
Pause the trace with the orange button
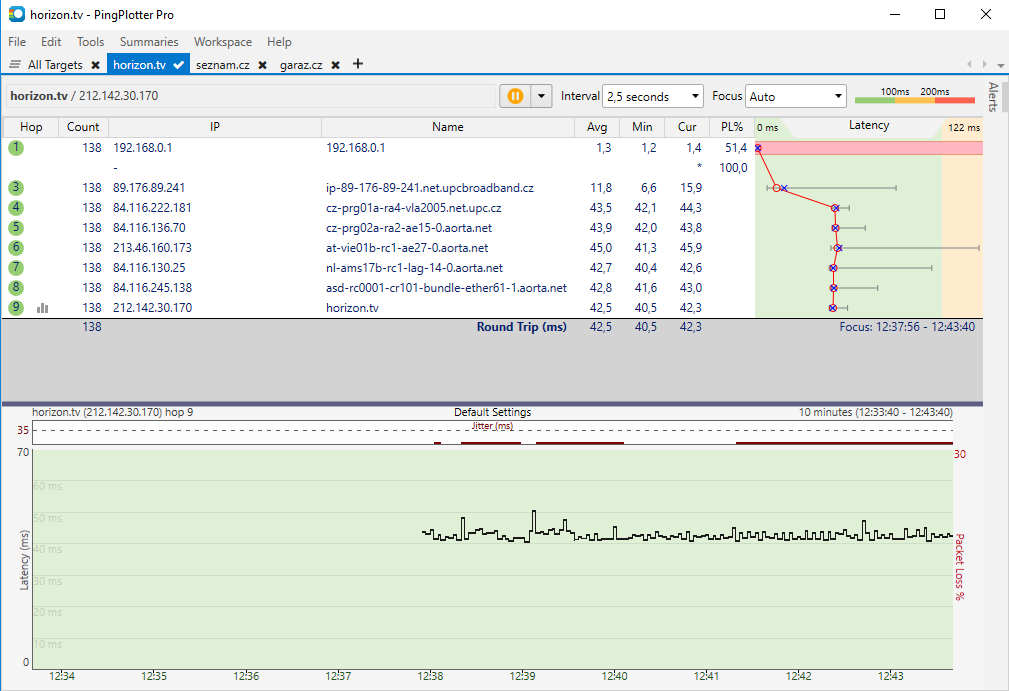click(x=515, y=96)
